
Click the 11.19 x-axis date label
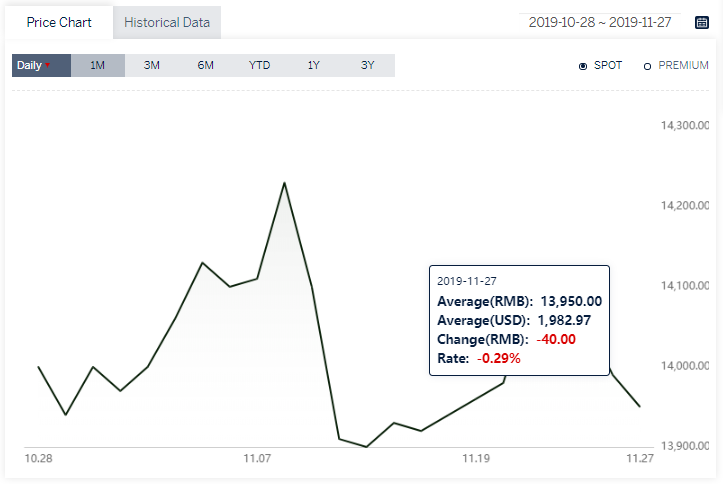click(476, 459)
